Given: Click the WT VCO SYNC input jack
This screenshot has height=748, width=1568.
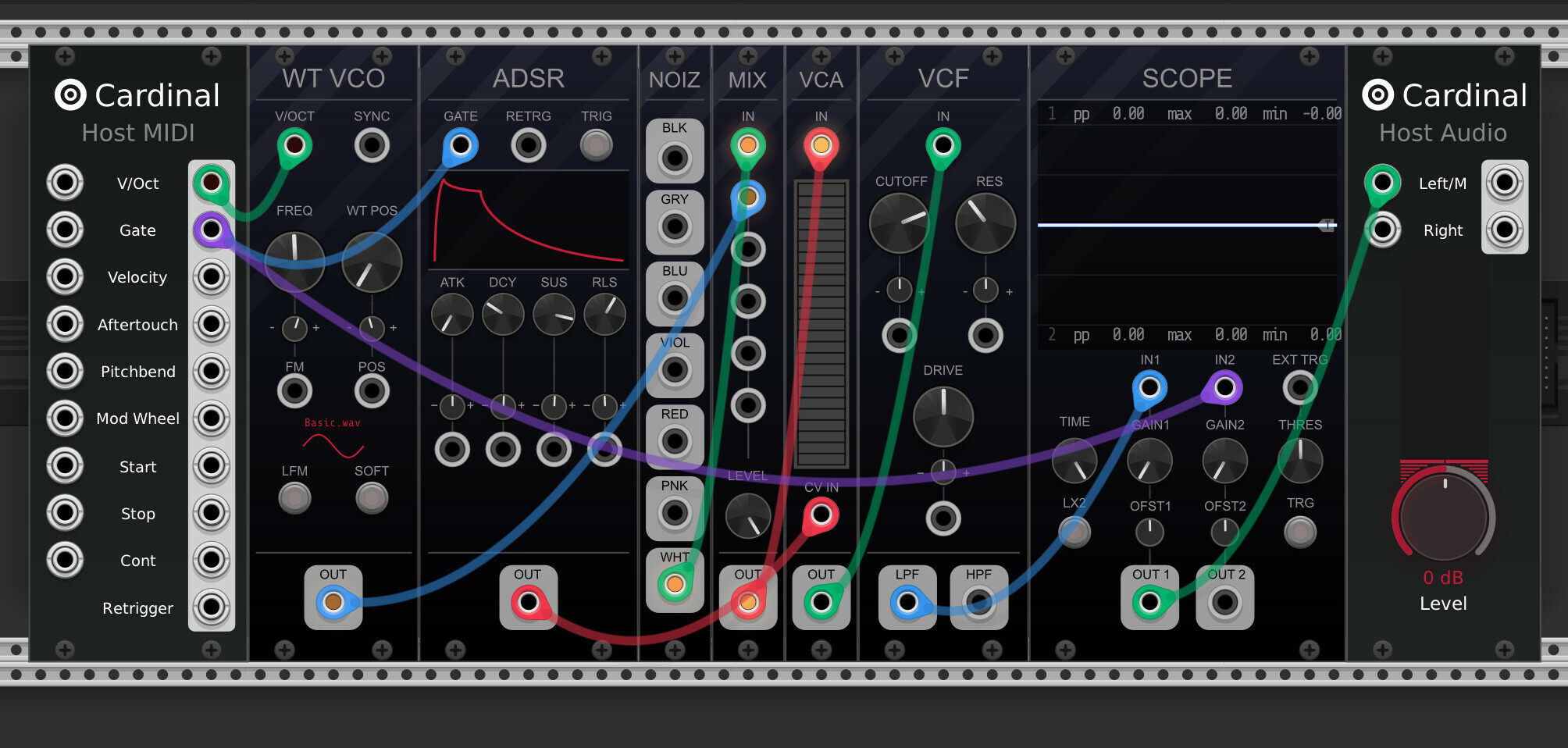Looking at the screenshot, I should (x=372, y=145).
